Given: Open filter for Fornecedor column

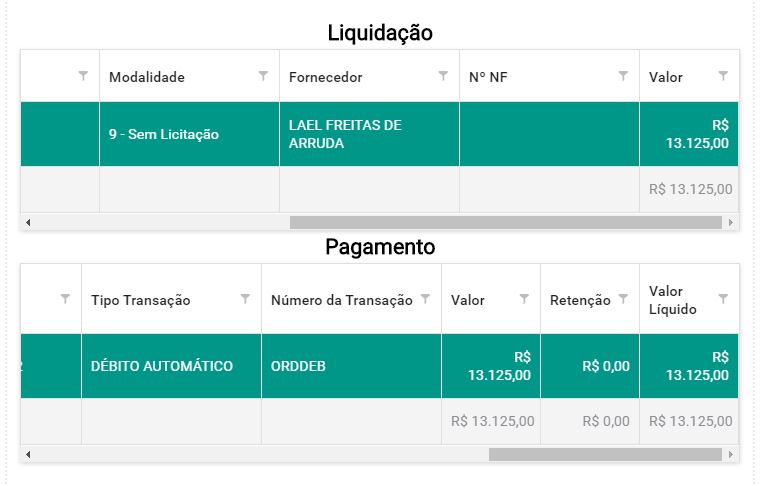Looking at the screenshot, I should tap(443, 76).
